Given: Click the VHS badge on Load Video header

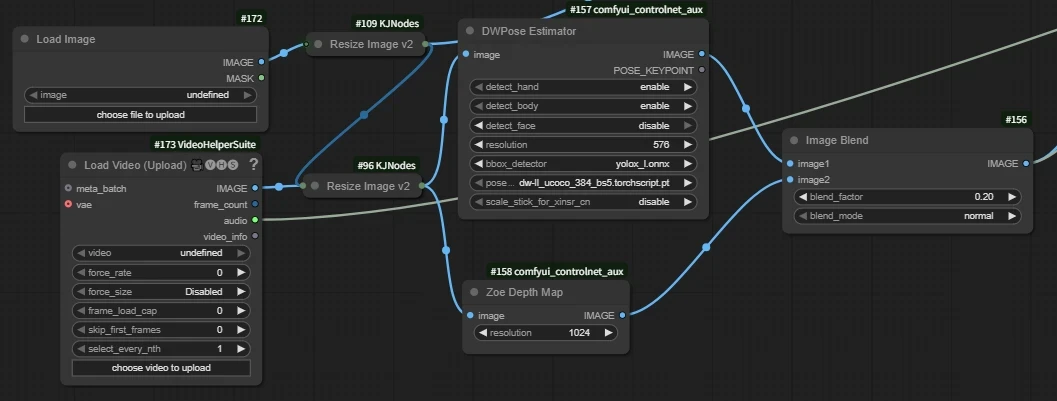Looking at the screenshot, I should (222, 165).
